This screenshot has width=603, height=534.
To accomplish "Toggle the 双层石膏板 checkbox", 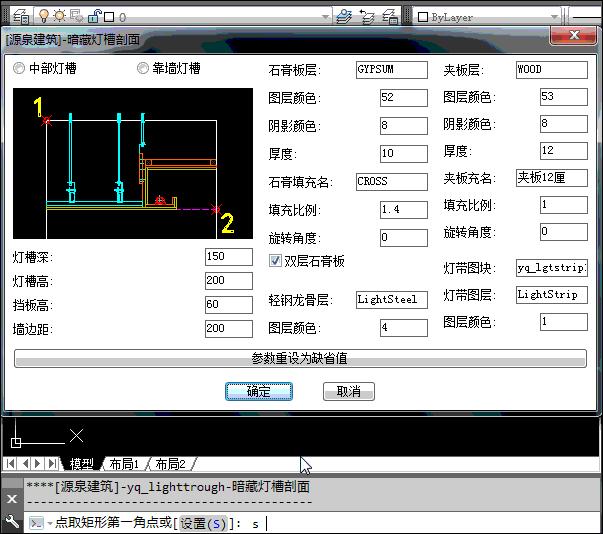I will click(276, 261).
